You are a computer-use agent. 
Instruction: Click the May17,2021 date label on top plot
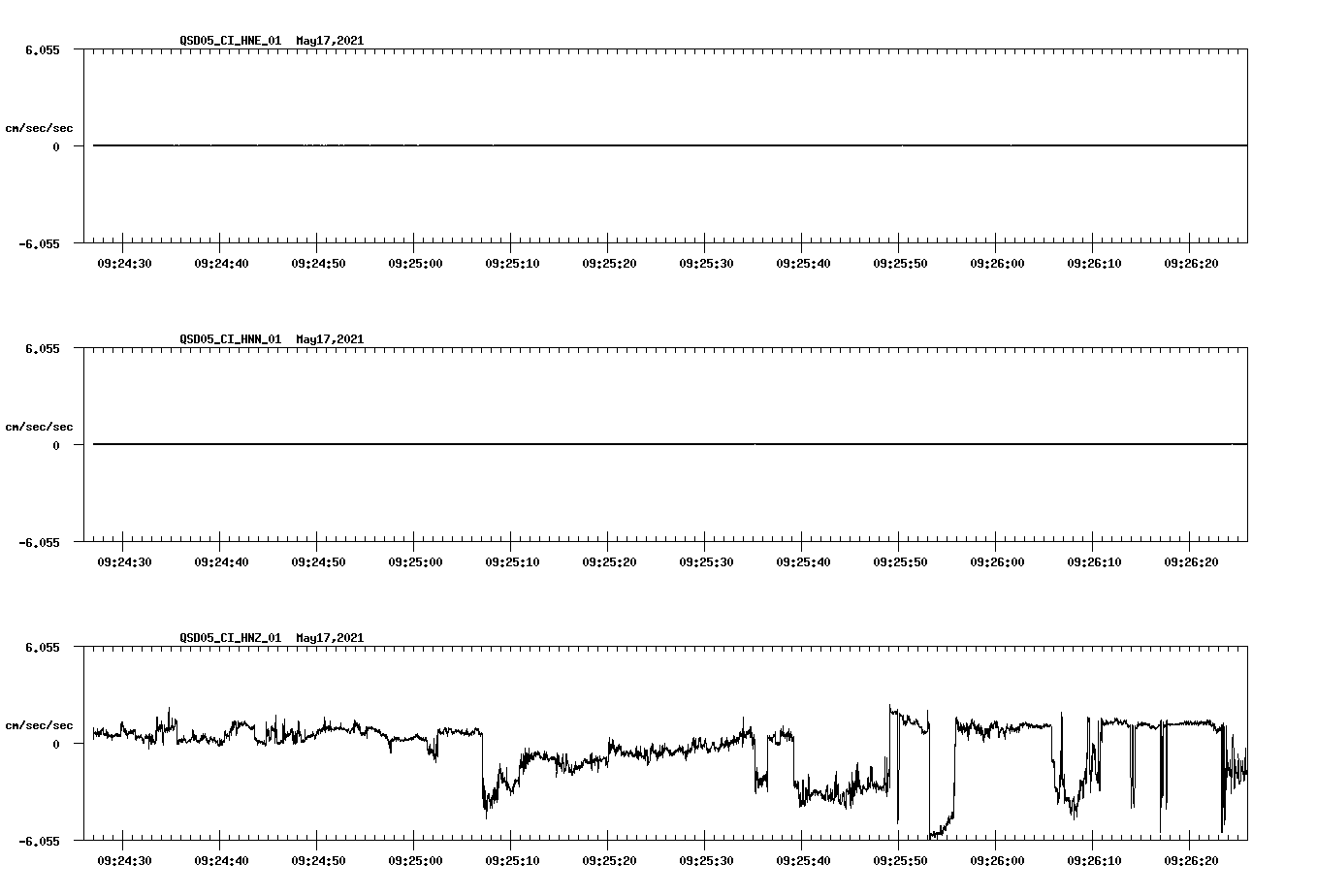330,41
